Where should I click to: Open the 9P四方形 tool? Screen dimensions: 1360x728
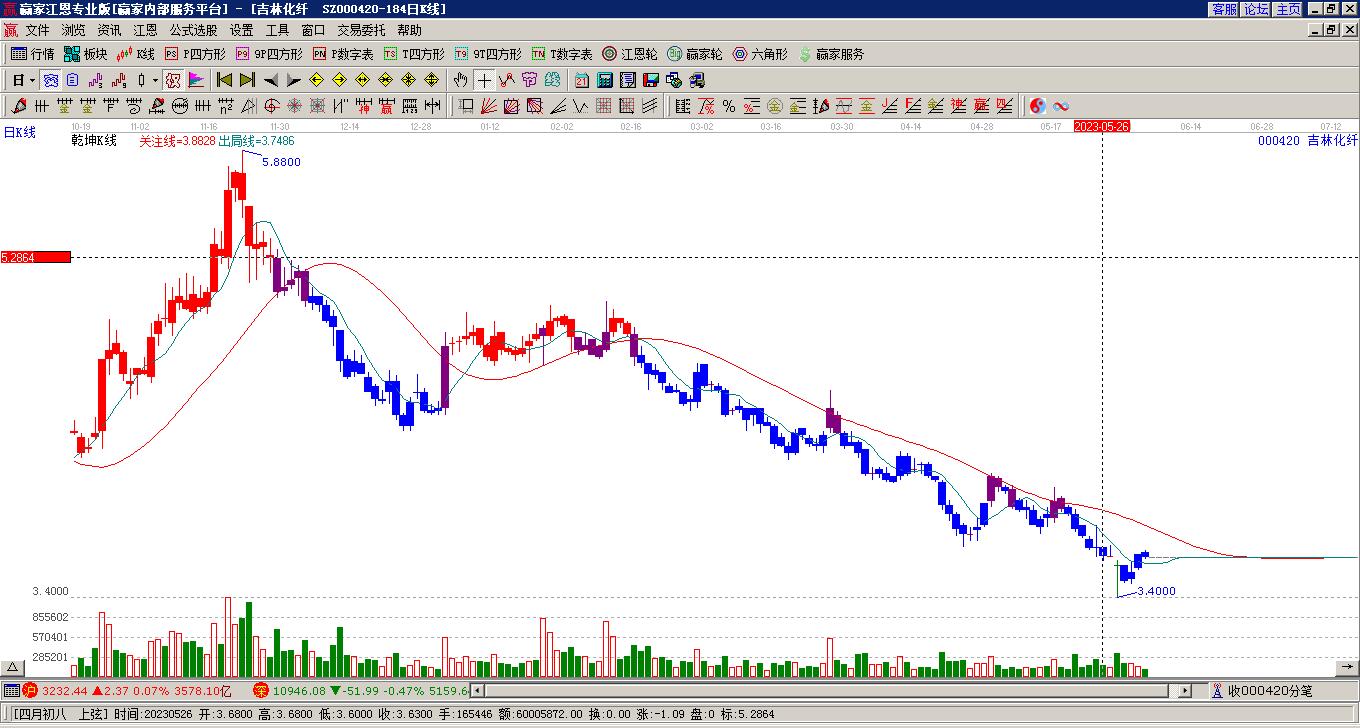tap(268, 54)
